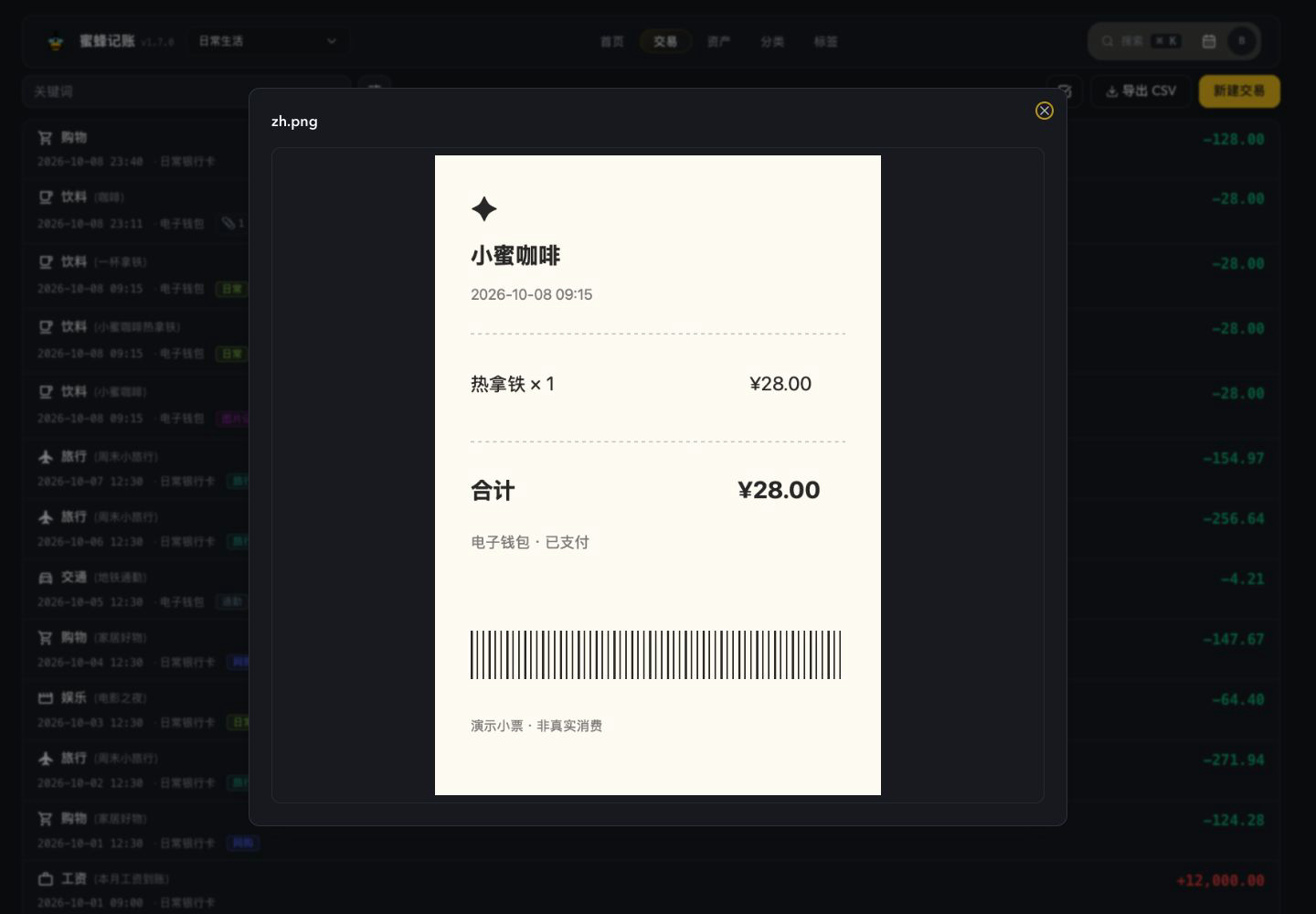Open the 标签 tab
Viewport: 1316px width, 914px height.
pyautogui.click(x=825, y=41)
